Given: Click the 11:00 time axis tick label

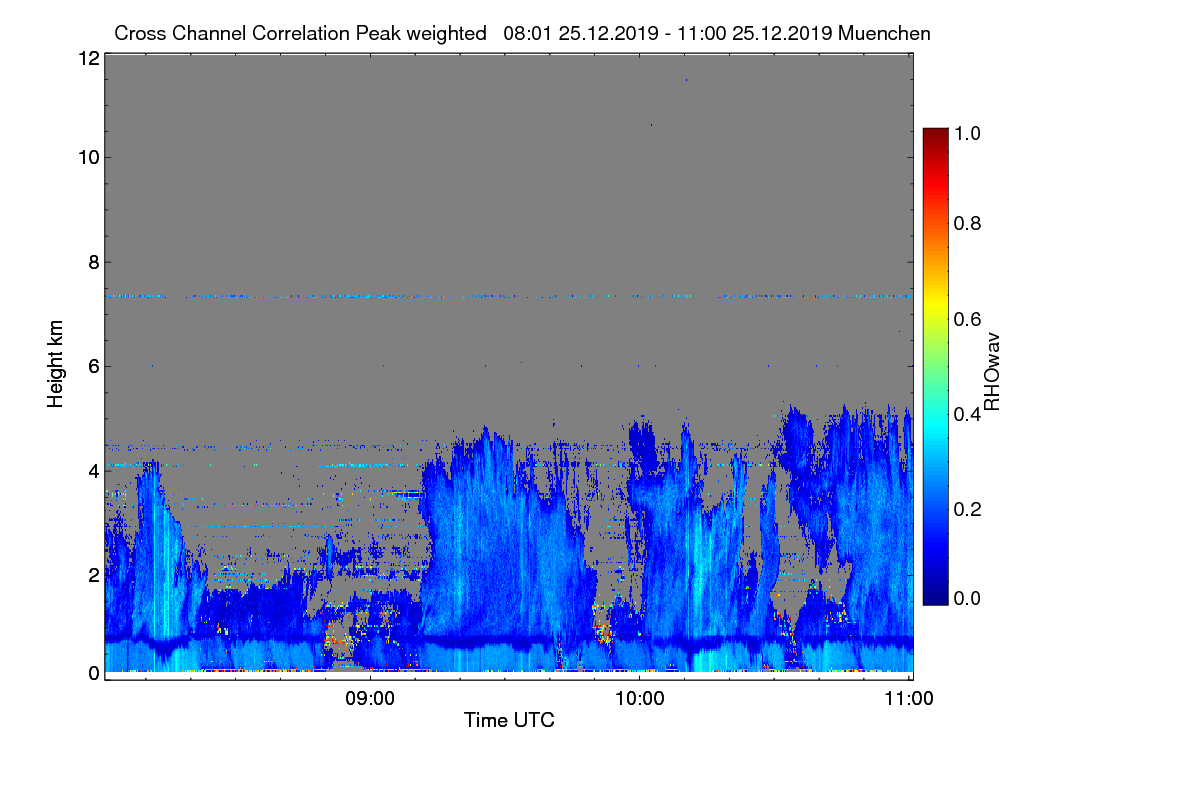Looking at the screenshot, I should point(909,699).
